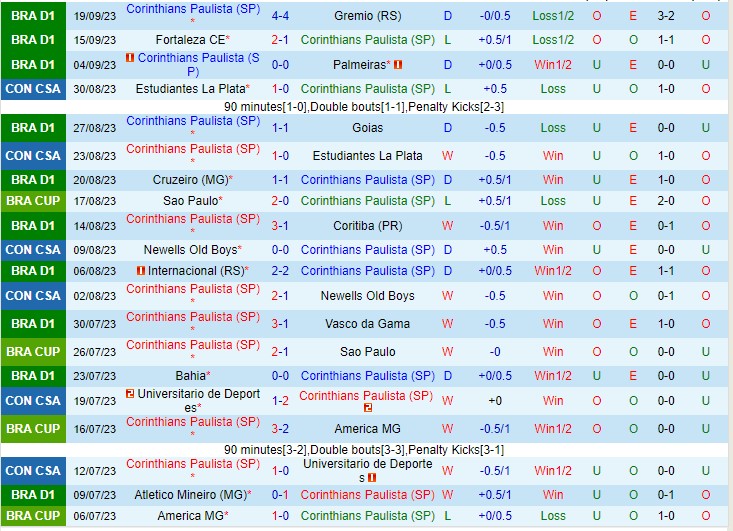This screenshot has height=531, width=733.
Task: Click CON CSA label on 09/08/23 row
Action: point(33,250)
